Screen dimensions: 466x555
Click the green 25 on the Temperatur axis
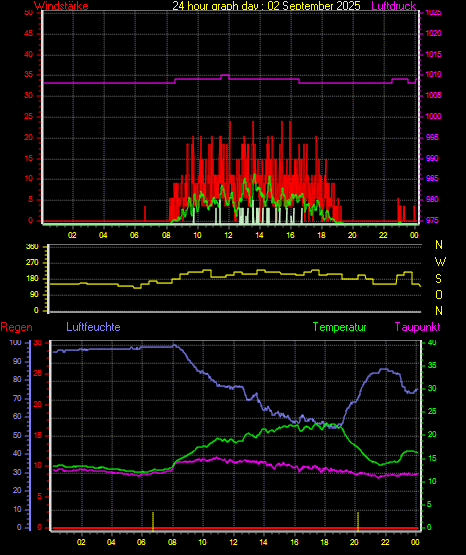[x=432, y=412]
